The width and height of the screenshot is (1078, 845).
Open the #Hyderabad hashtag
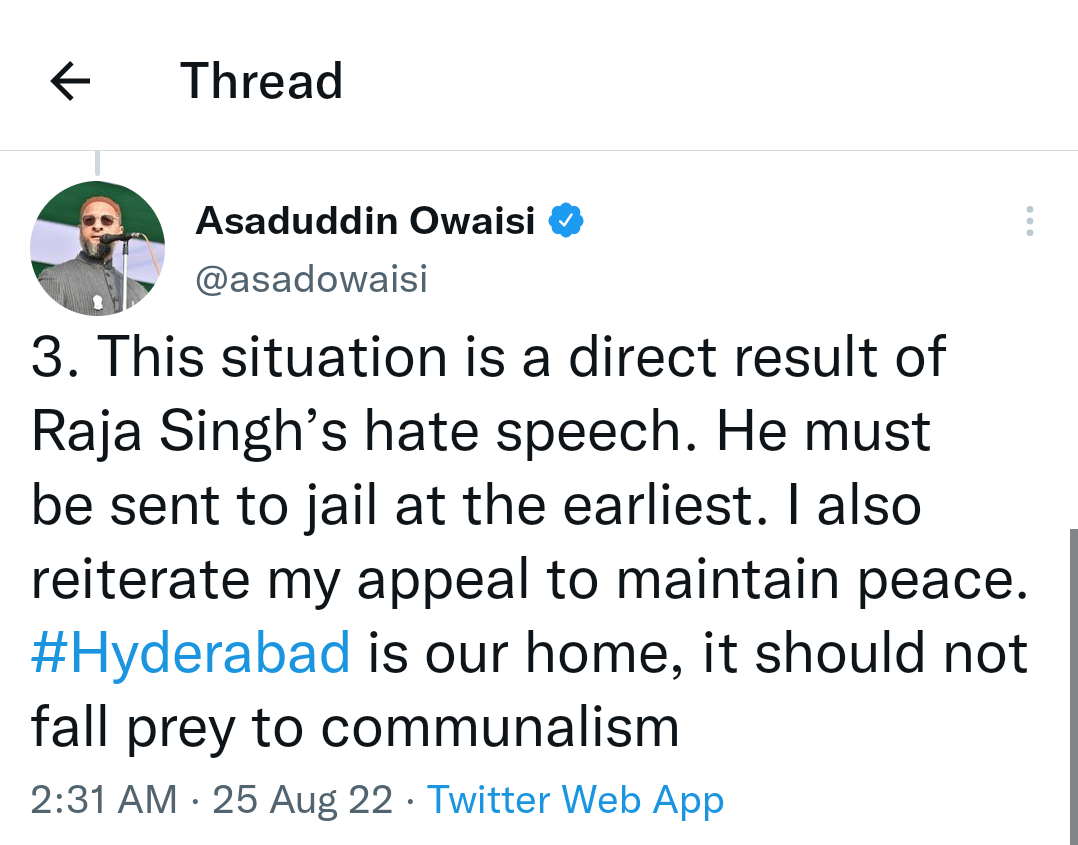[191, 654]
